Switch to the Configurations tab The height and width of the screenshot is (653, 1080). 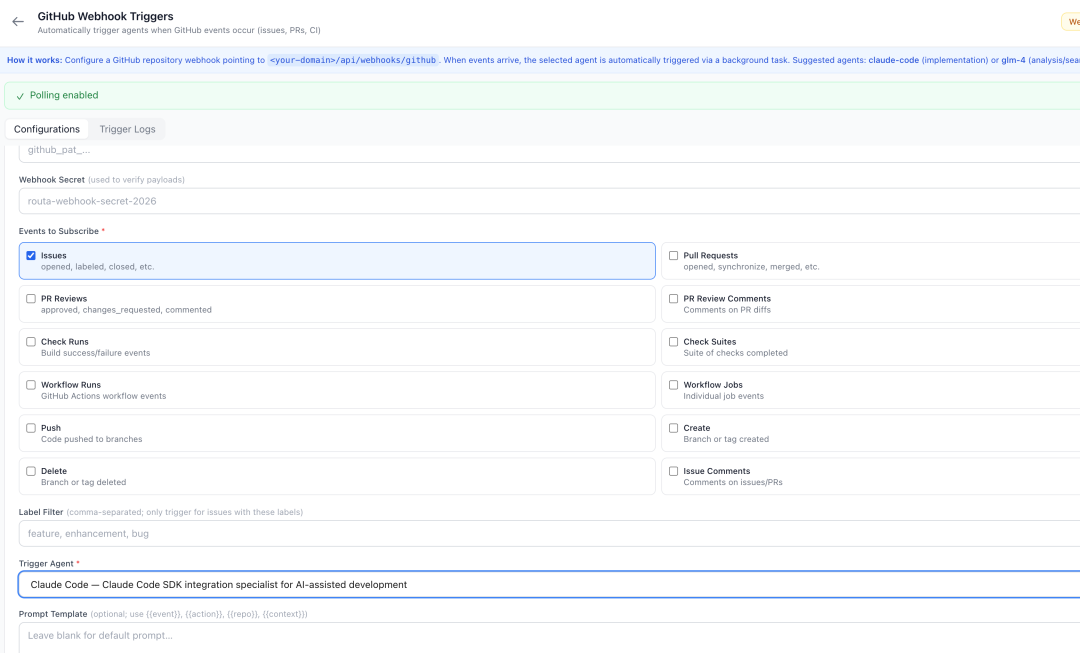(47, 129)
